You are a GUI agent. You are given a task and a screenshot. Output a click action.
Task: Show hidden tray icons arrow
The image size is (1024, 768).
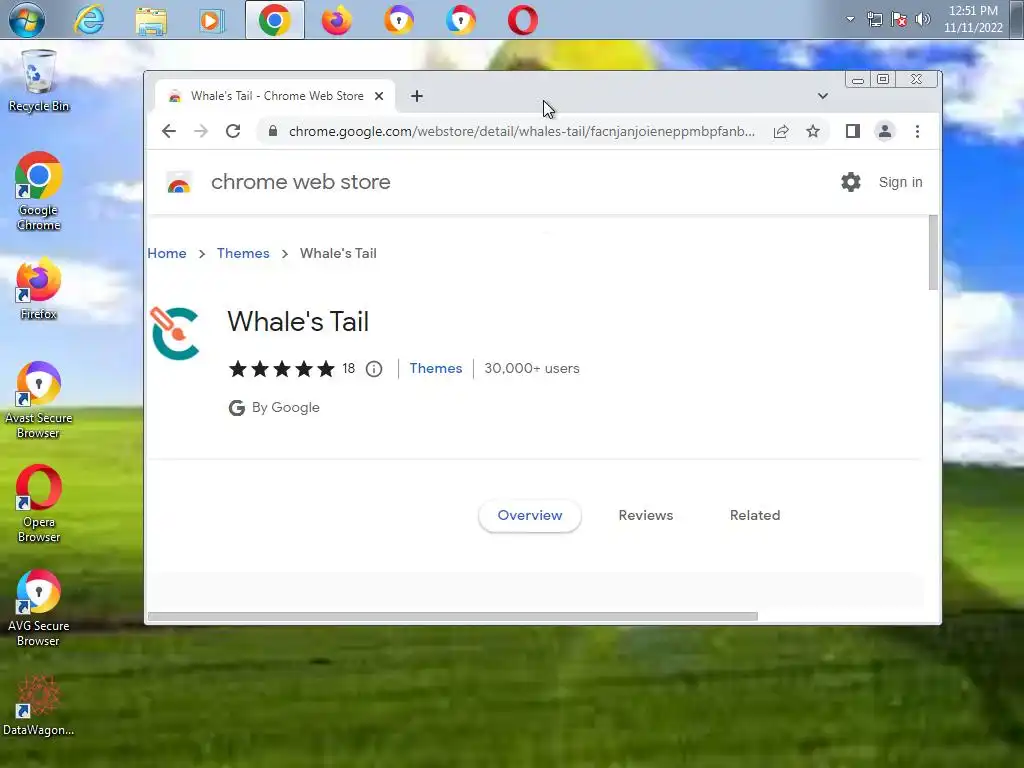pyautogui.click(x=850, y=19)
